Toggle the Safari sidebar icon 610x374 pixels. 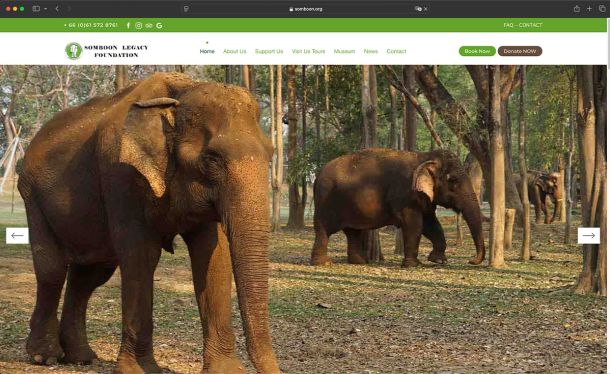(x=36, y=9)
